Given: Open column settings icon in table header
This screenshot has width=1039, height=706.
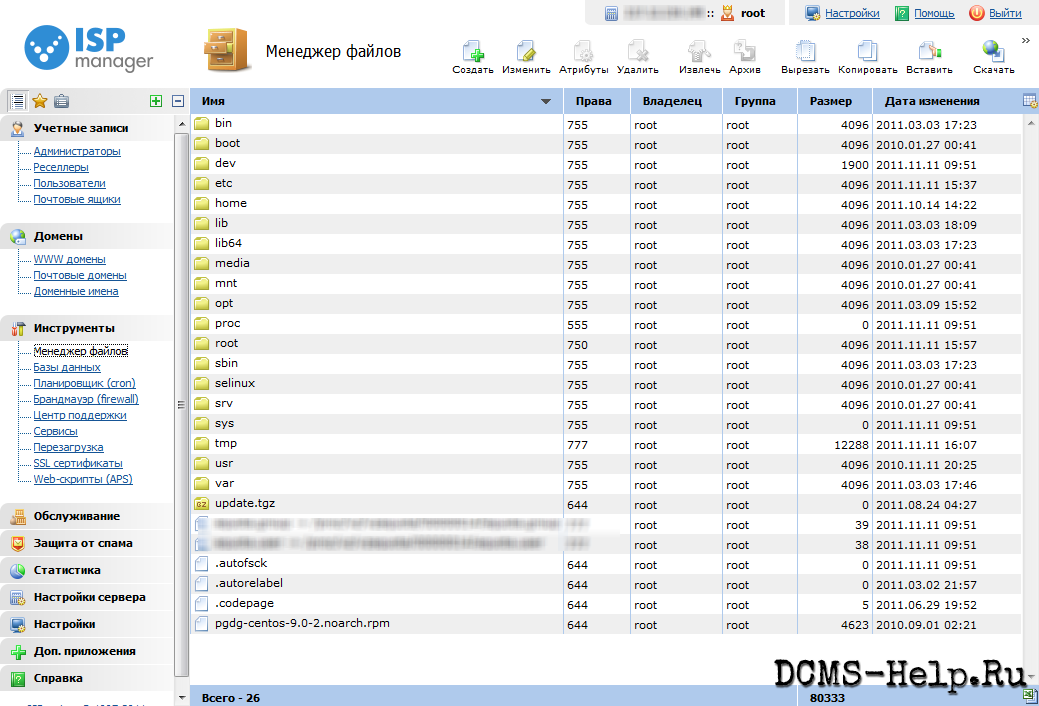Looking at the screenshot, I should [x=1030, y=101].
